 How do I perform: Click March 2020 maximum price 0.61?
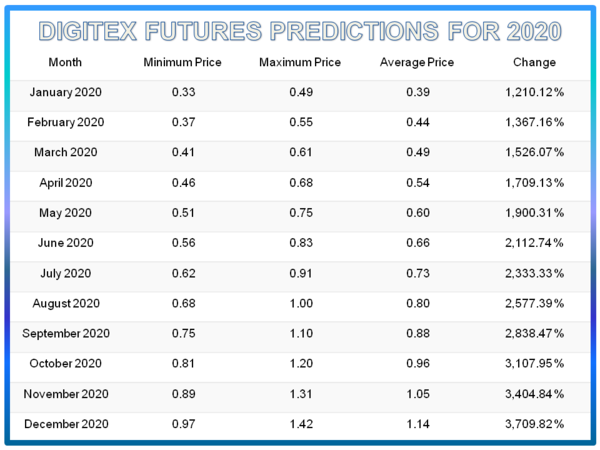click(x=299, y=153)
